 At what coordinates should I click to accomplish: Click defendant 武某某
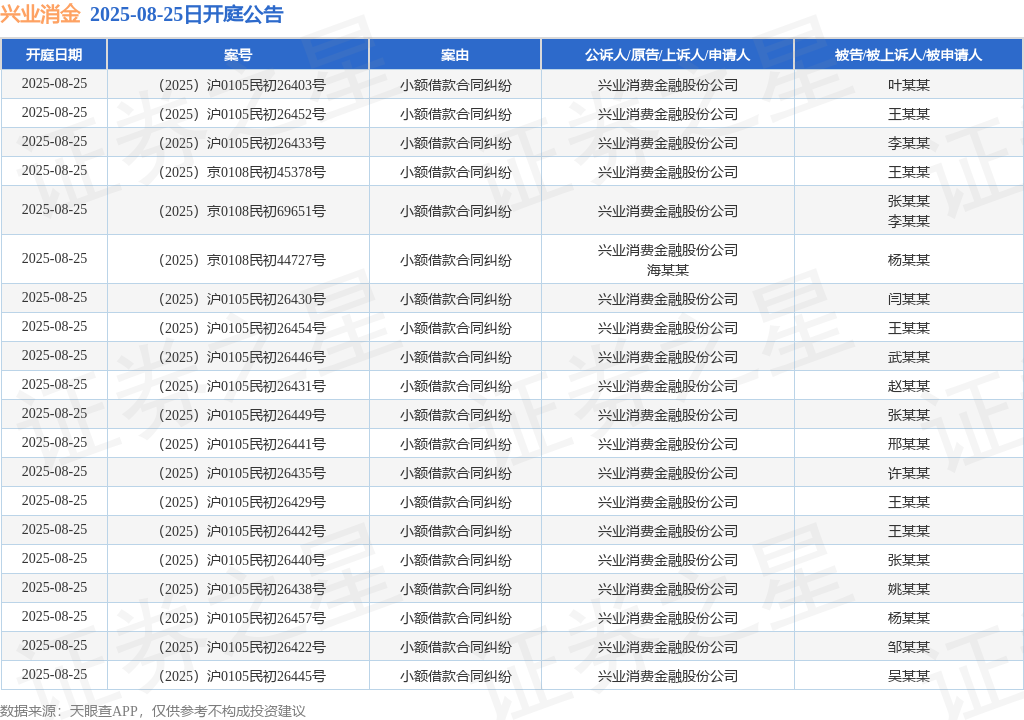click(x=908, y=357)
